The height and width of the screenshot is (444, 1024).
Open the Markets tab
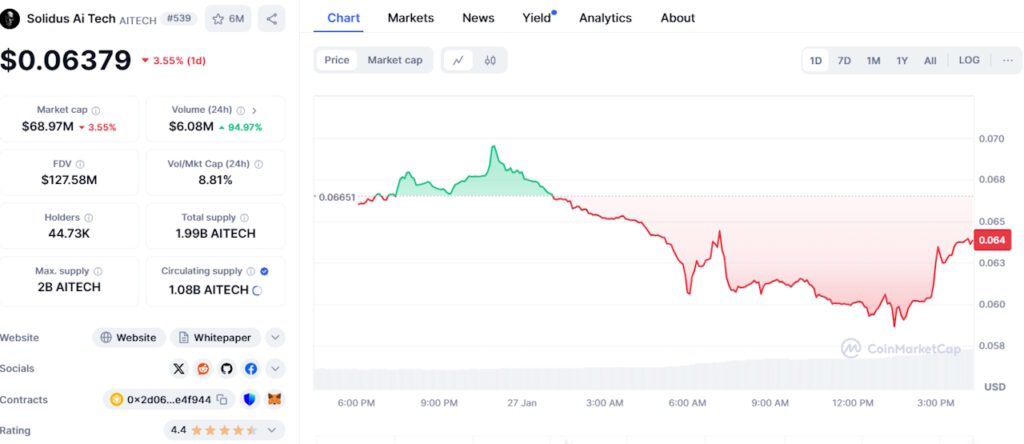410,18
